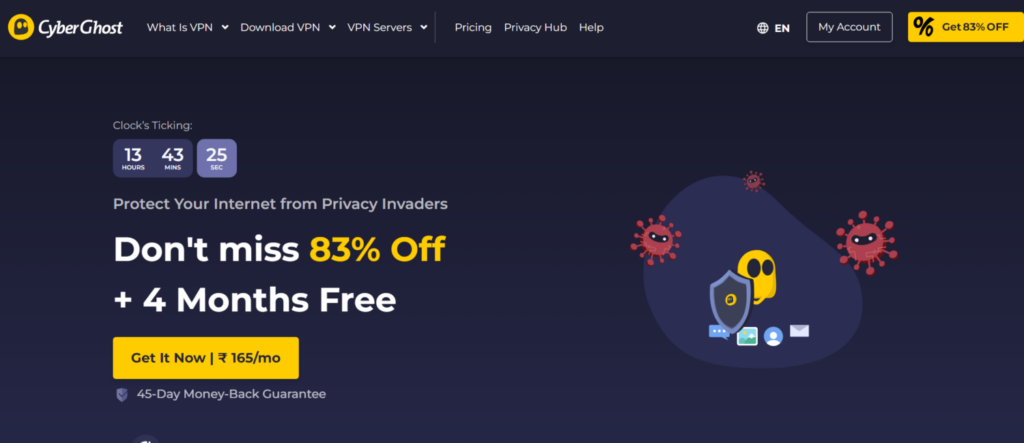Image resolution: width=1024 pixels, height=443 pixels.
Task: Open the language globe icon
Action: pos(762,28)
